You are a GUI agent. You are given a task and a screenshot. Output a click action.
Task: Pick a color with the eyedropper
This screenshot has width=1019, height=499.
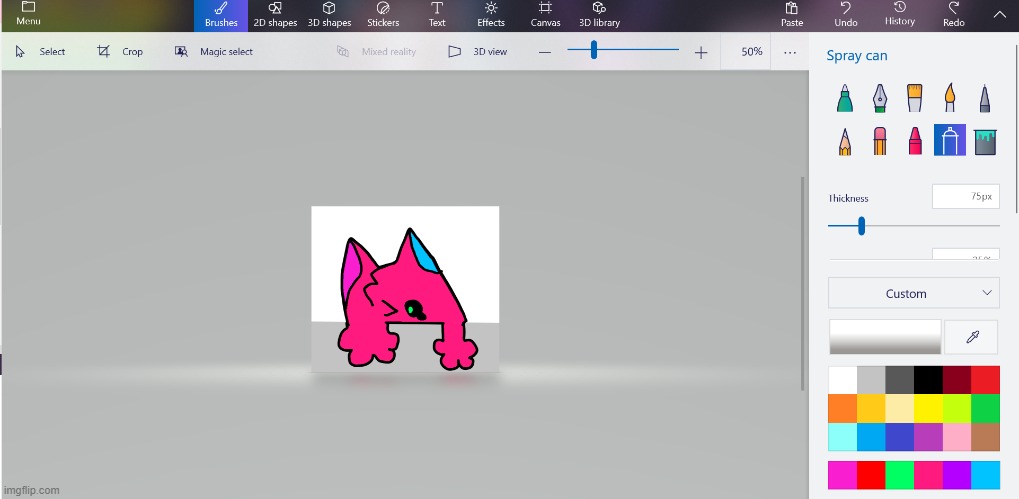pos(972,337)
